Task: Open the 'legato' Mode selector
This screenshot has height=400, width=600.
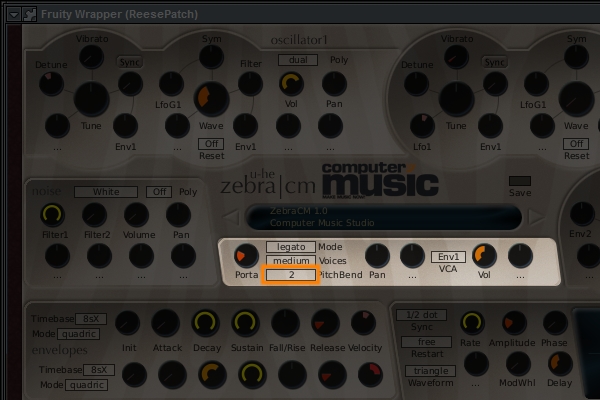Action: [x=291, y=247]
